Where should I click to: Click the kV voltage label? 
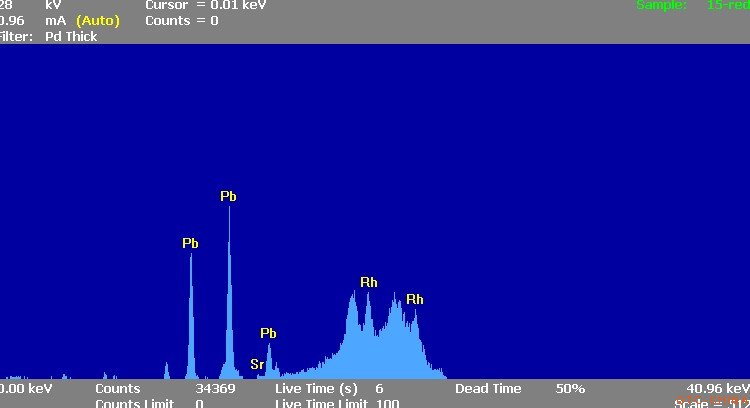point(53,5)
